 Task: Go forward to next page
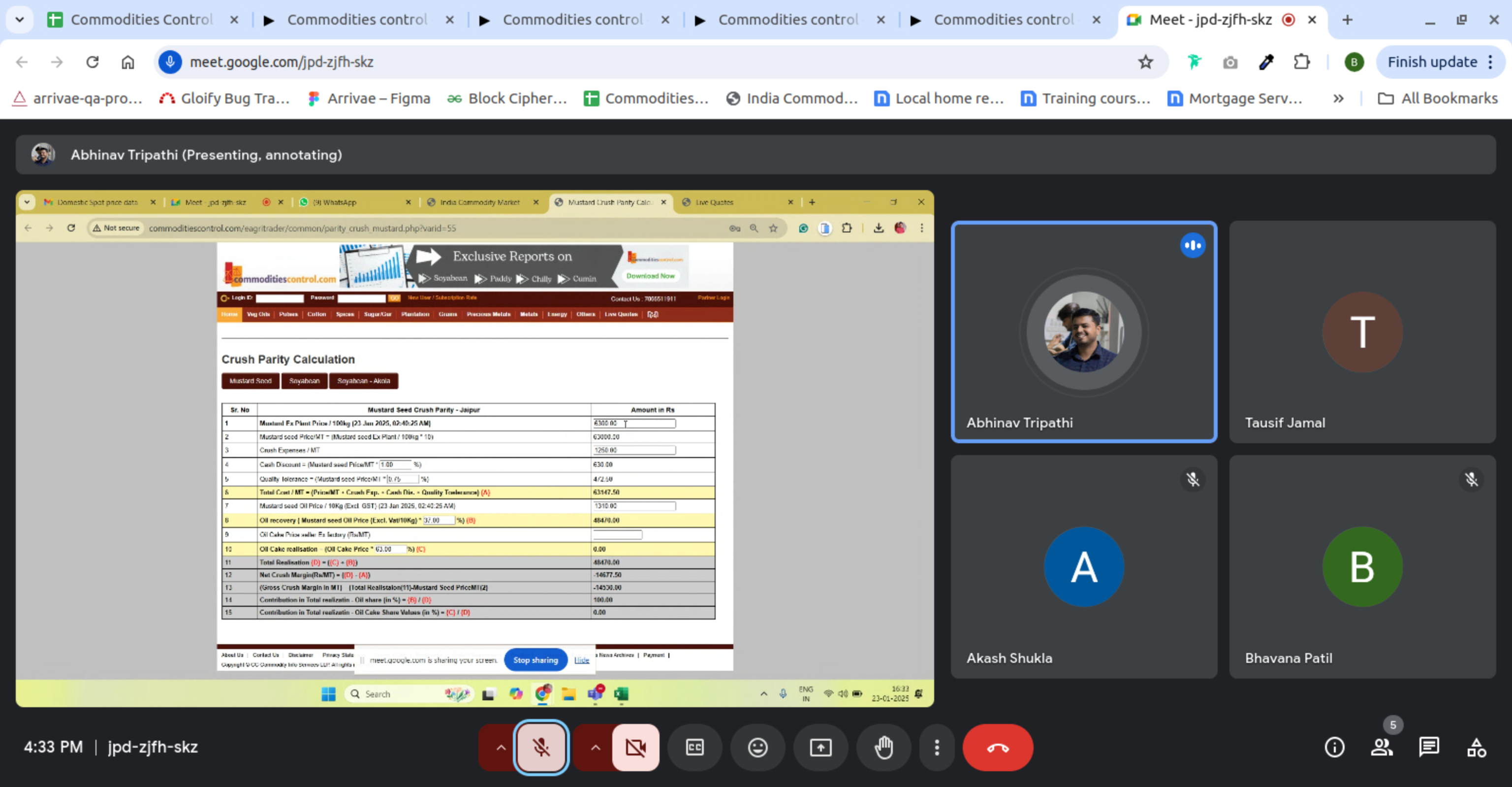point(56,62)
